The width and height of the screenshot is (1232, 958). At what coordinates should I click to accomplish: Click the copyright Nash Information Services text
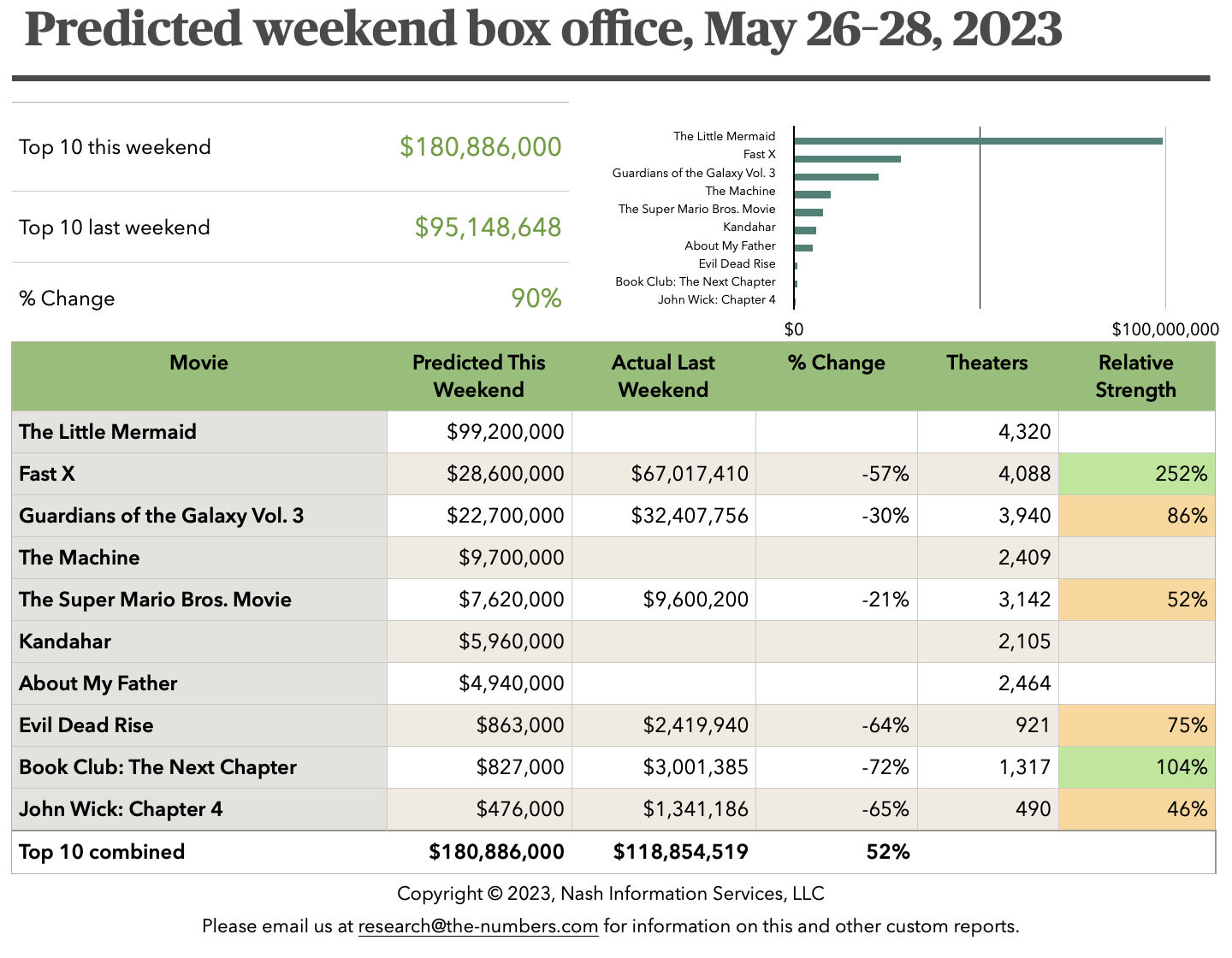(x=611, y=894)
